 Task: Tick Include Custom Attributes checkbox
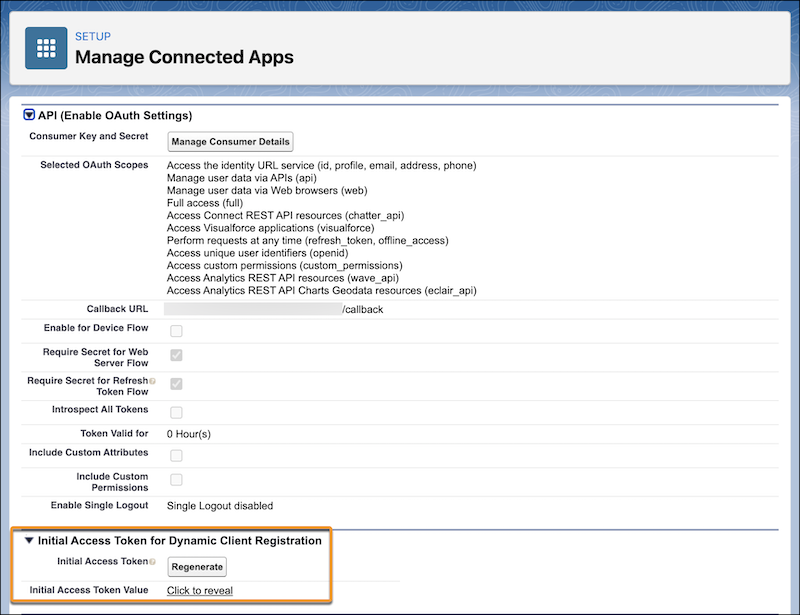pos(176,455)
